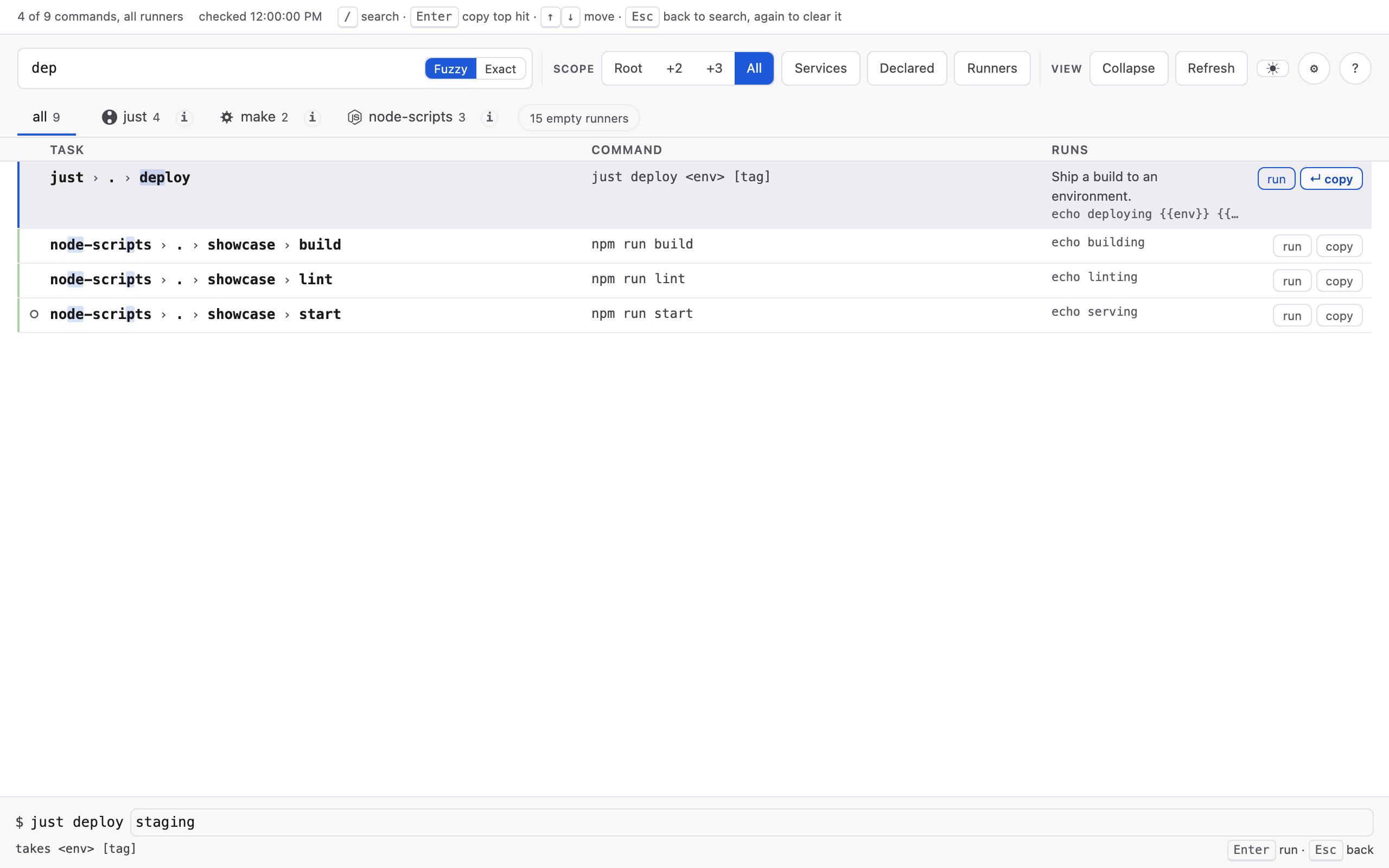Open help with the question mark button
This screenshot has width=1389, height=868.
tap(1355, 68)
